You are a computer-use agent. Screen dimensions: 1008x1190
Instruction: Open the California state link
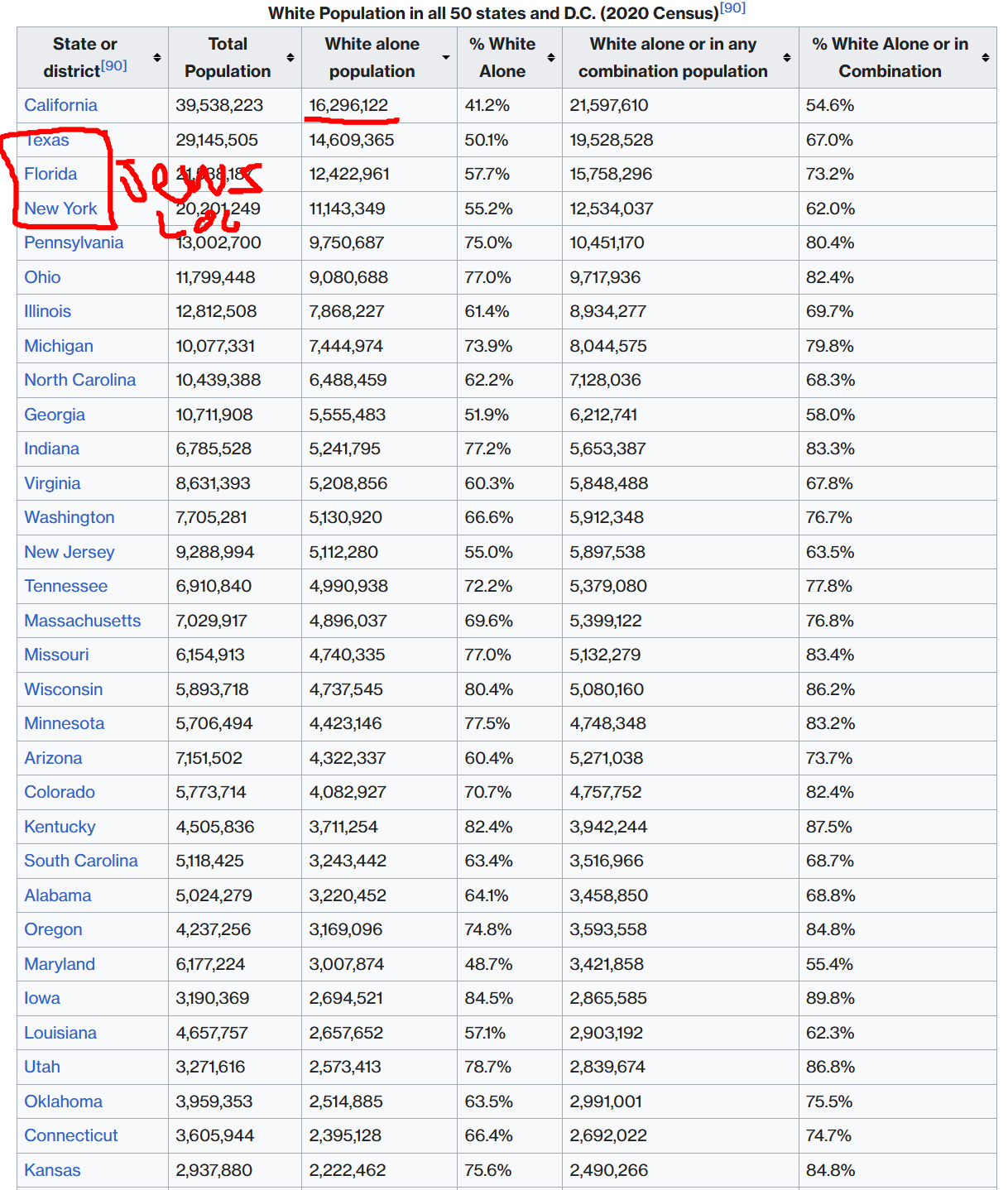[x=60, y=105]
